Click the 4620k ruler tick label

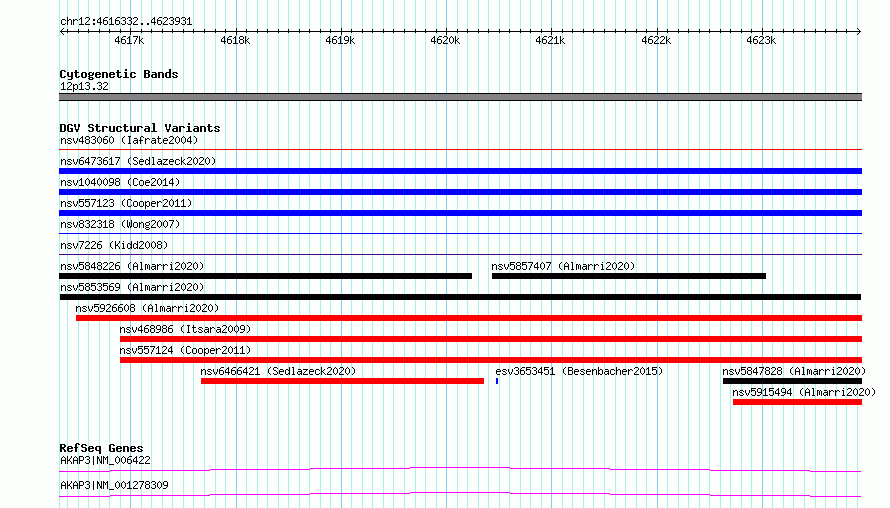(445, 40)
